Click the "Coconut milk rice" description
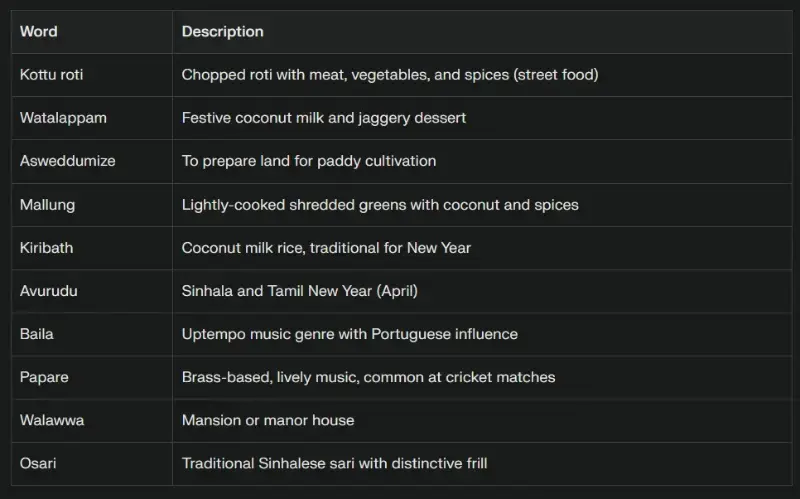Viewport: 800px width, 499px height. tap(326, 247)
